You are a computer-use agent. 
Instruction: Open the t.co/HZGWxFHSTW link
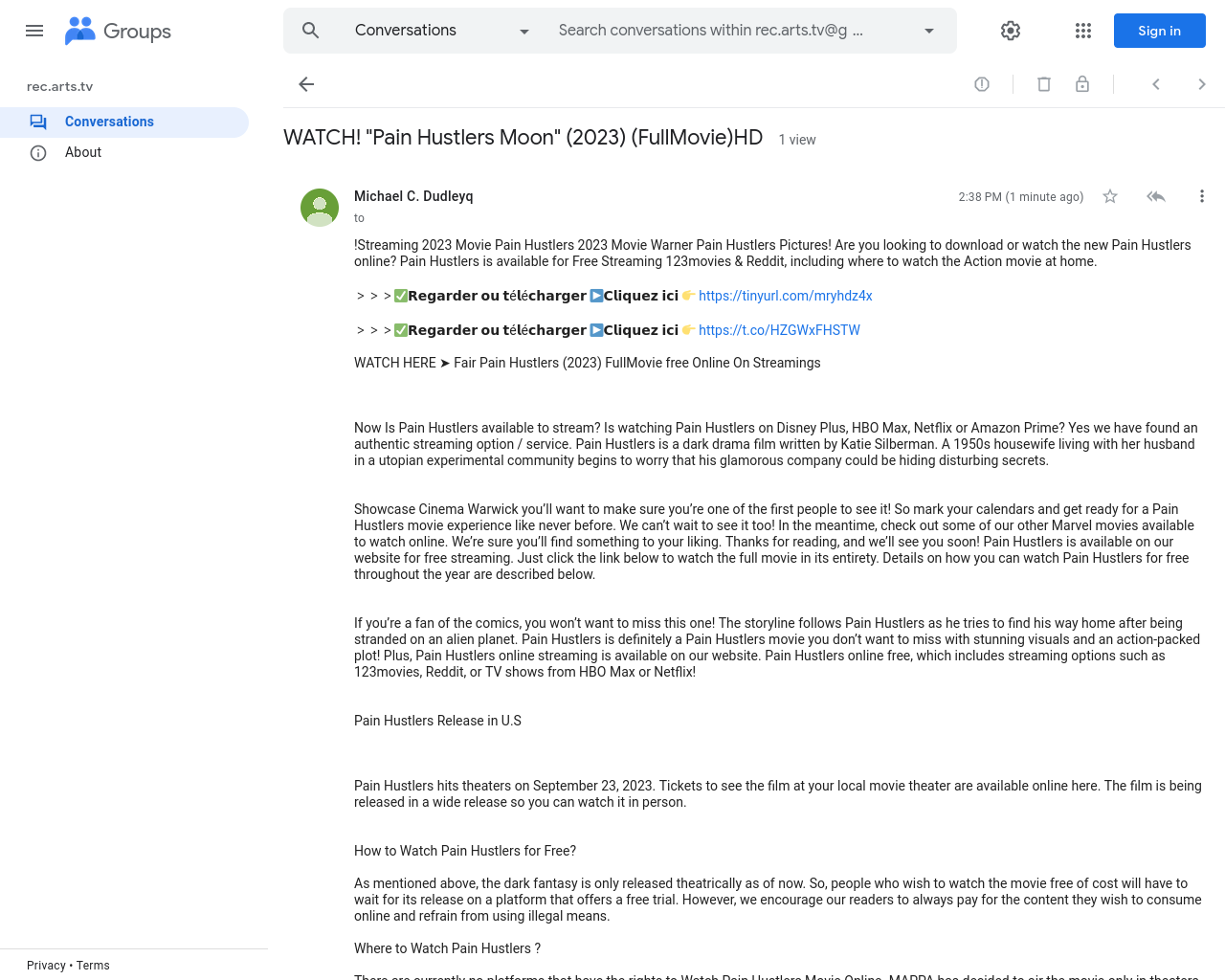779,330
